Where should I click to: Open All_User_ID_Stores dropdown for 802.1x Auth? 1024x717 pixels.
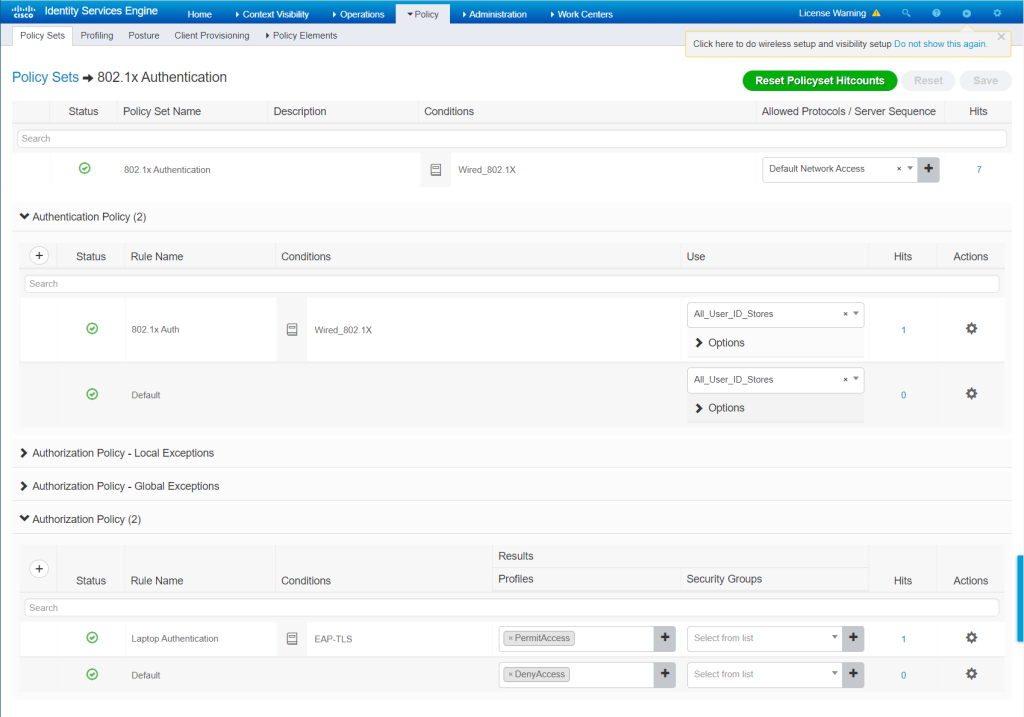click(856, 313)
